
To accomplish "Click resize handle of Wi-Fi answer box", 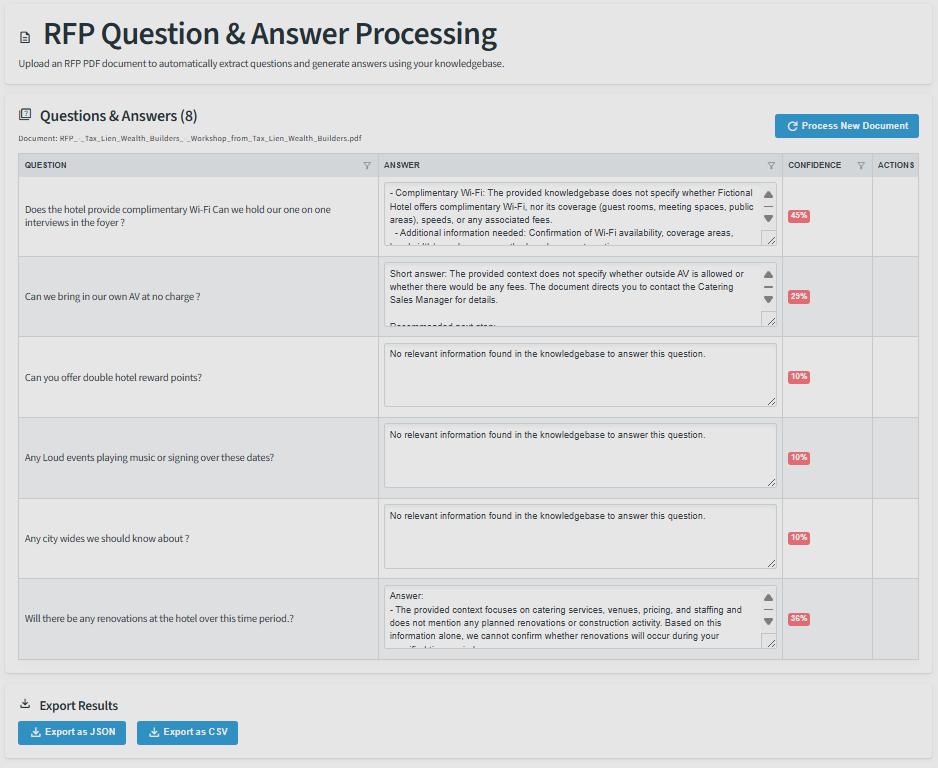I will 770,239.
